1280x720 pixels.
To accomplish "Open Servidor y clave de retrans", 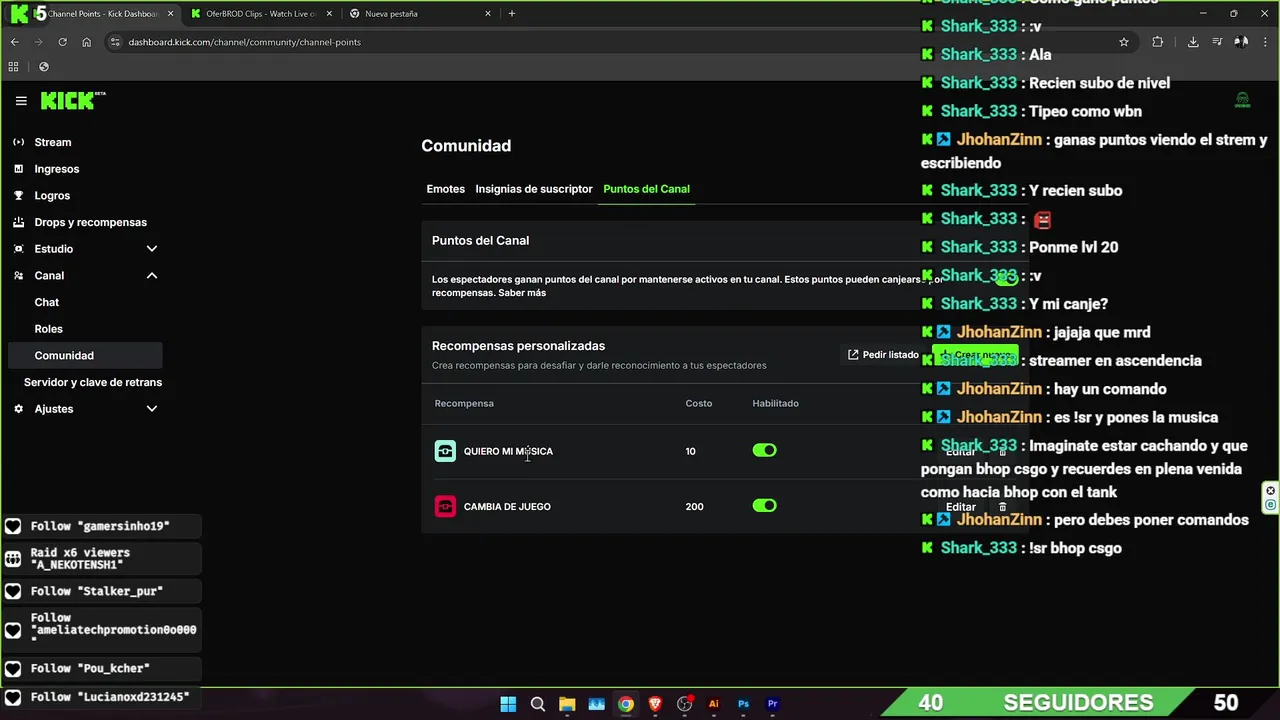I will click(93, 382).
